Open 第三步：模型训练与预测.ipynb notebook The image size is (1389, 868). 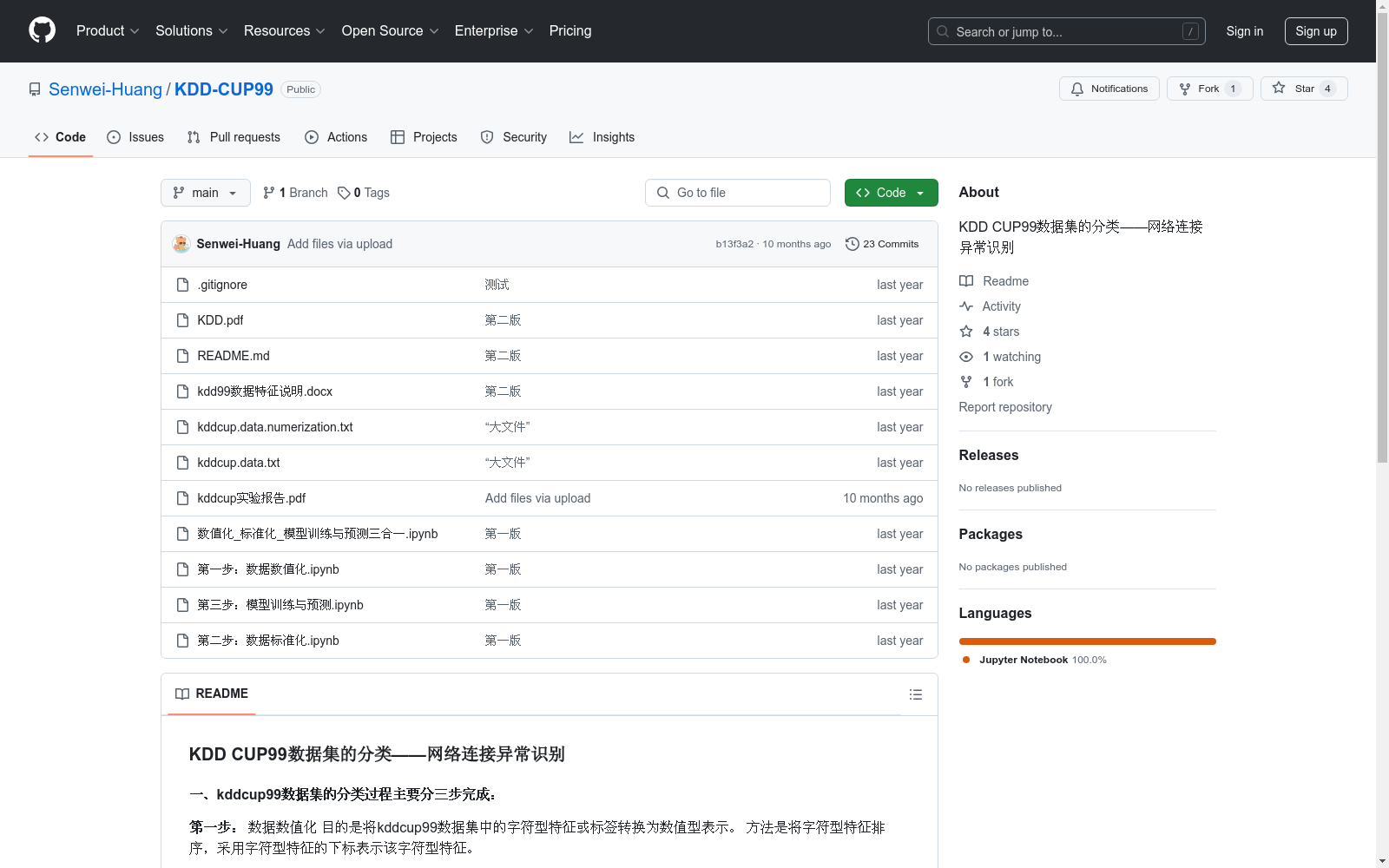280,605
